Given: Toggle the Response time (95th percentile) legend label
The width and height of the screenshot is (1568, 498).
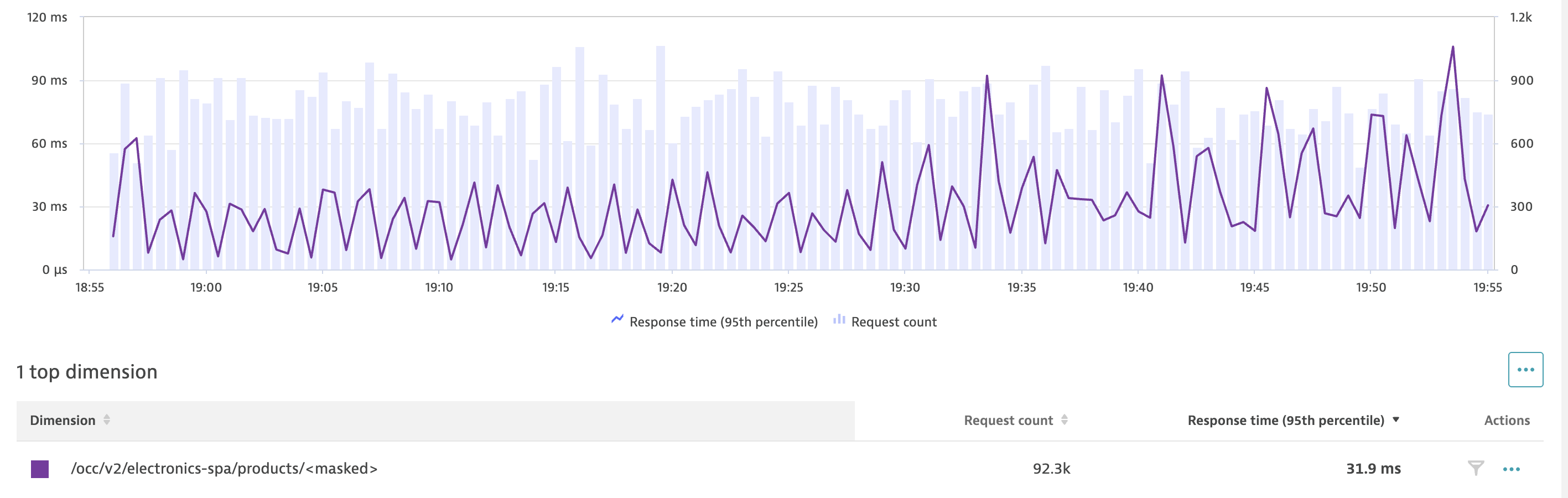Looking at the screenshot, I should pyautogui.click(x=723, y=322).
